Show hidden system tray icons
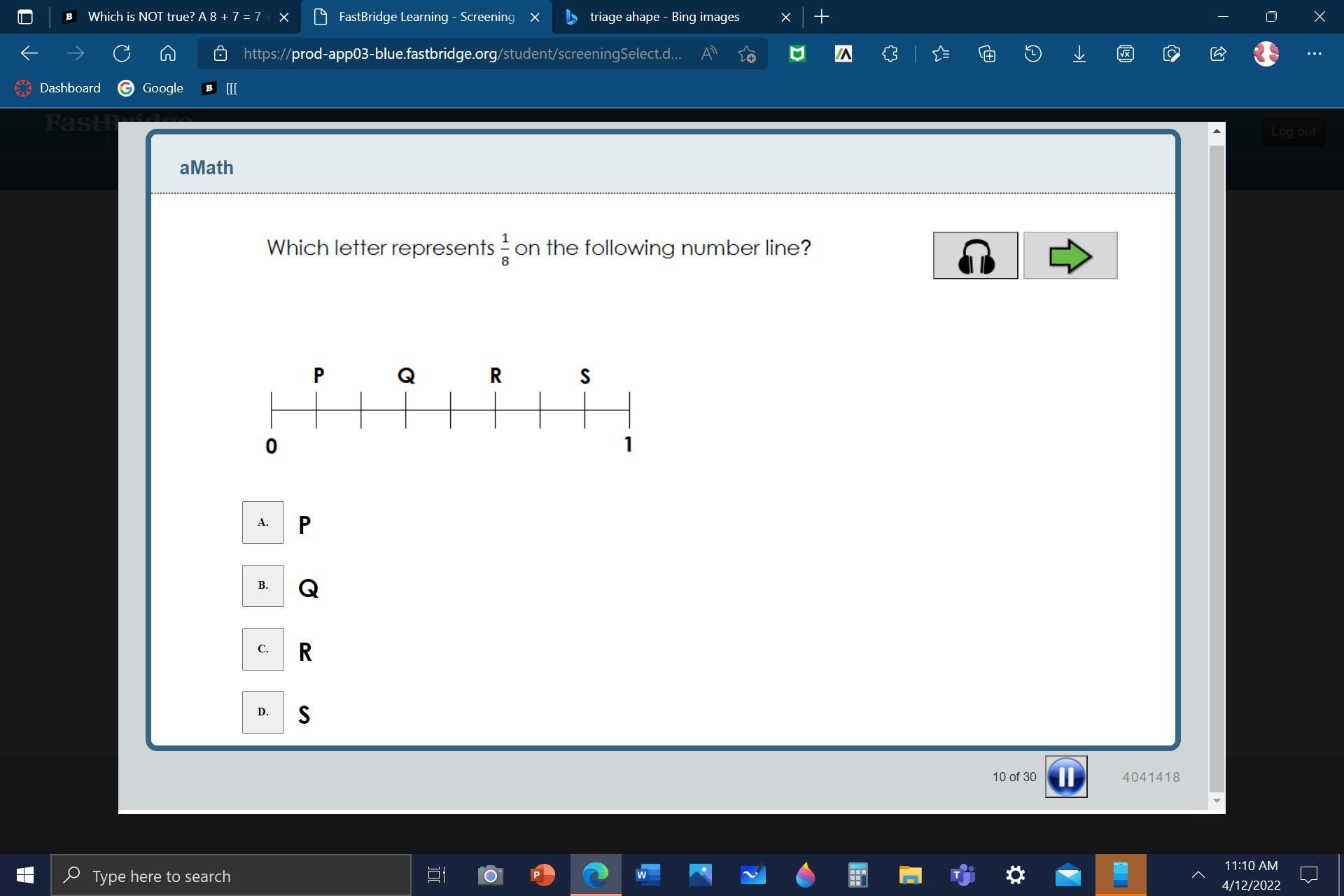The image size is (1344, 896). point(1198,874)
